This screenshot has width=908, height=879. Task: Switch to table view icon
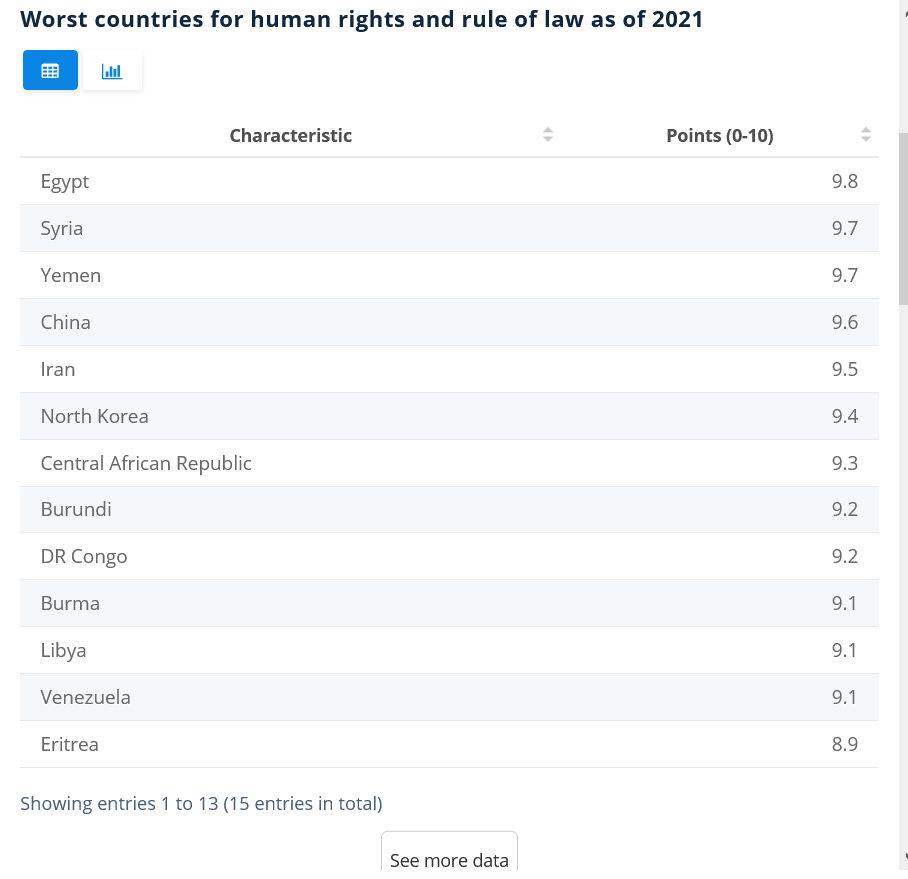click(x=50, y=70)
